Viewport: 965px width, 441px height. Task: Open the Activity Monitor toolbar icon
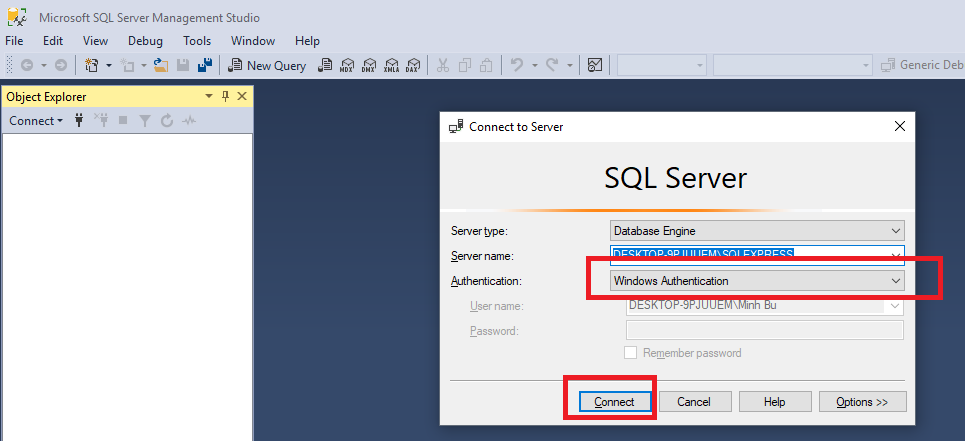tap(595, 65)
